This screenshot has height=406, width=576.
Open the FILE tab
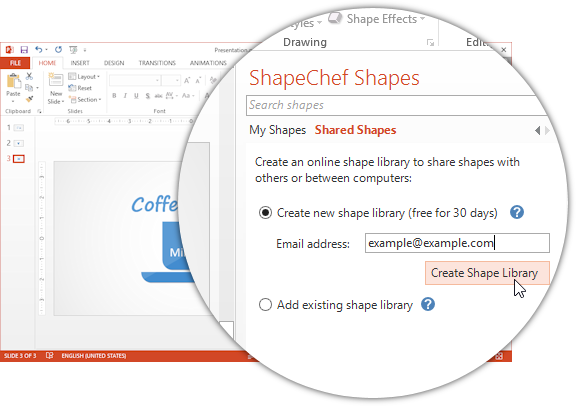point(15,63)
